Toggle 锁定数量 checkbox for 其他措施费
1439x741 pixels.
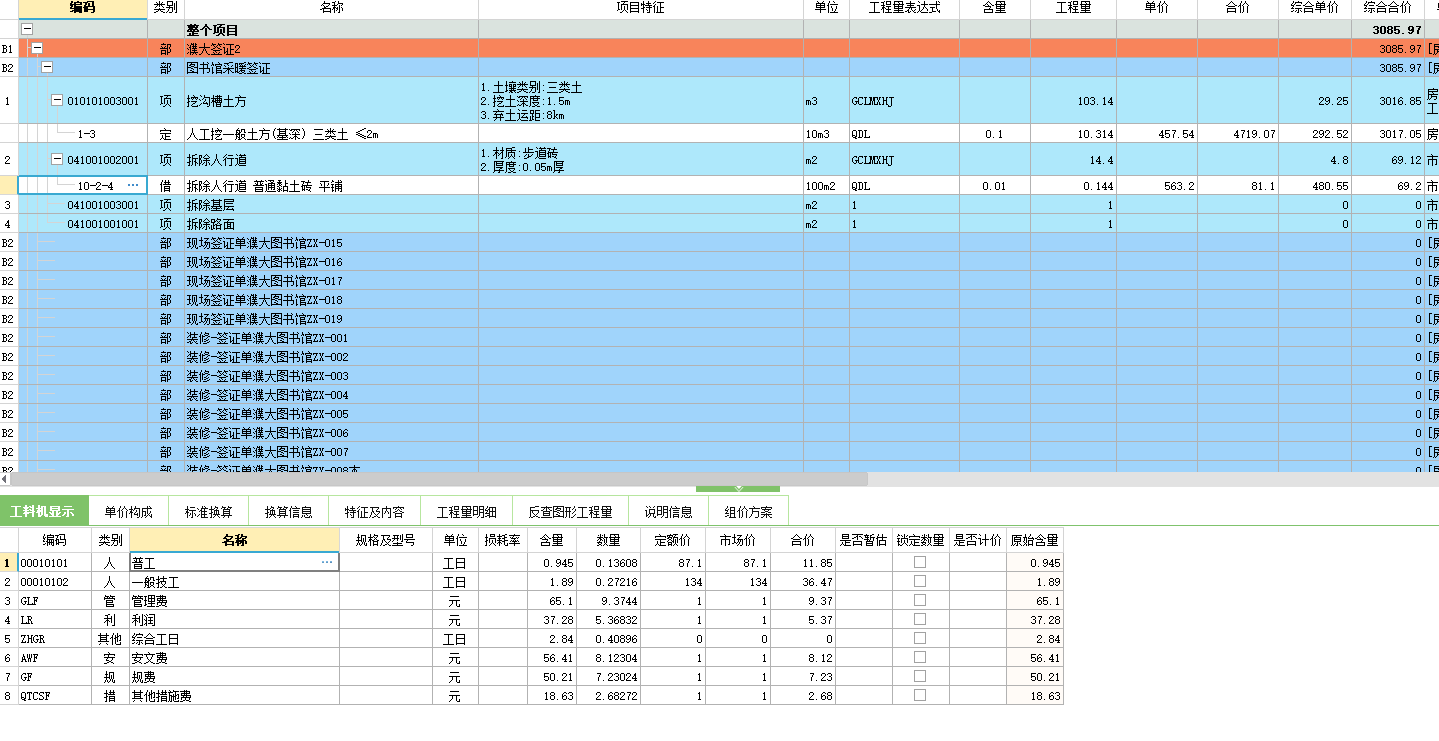[x=920, y=695]
